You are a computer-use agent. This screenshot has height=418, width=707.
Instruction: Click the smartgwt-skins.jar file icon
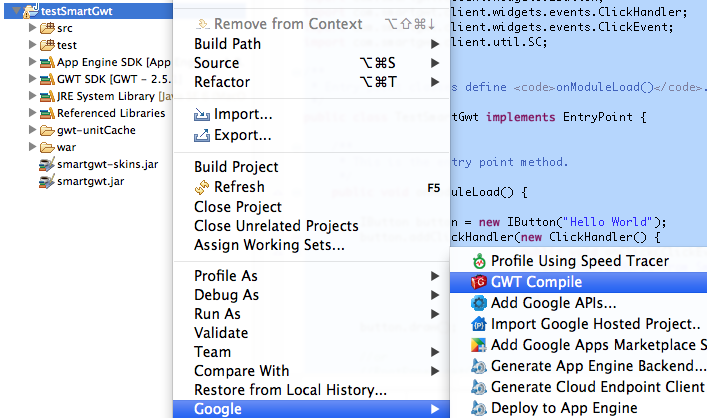[x=47, y=165]
